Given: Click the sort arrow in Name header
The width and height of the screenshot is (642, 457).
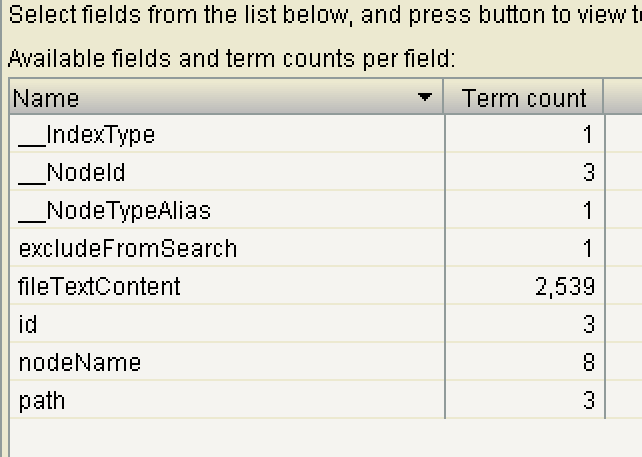Looking at the screenshot, I should click(x=427, y=98).
